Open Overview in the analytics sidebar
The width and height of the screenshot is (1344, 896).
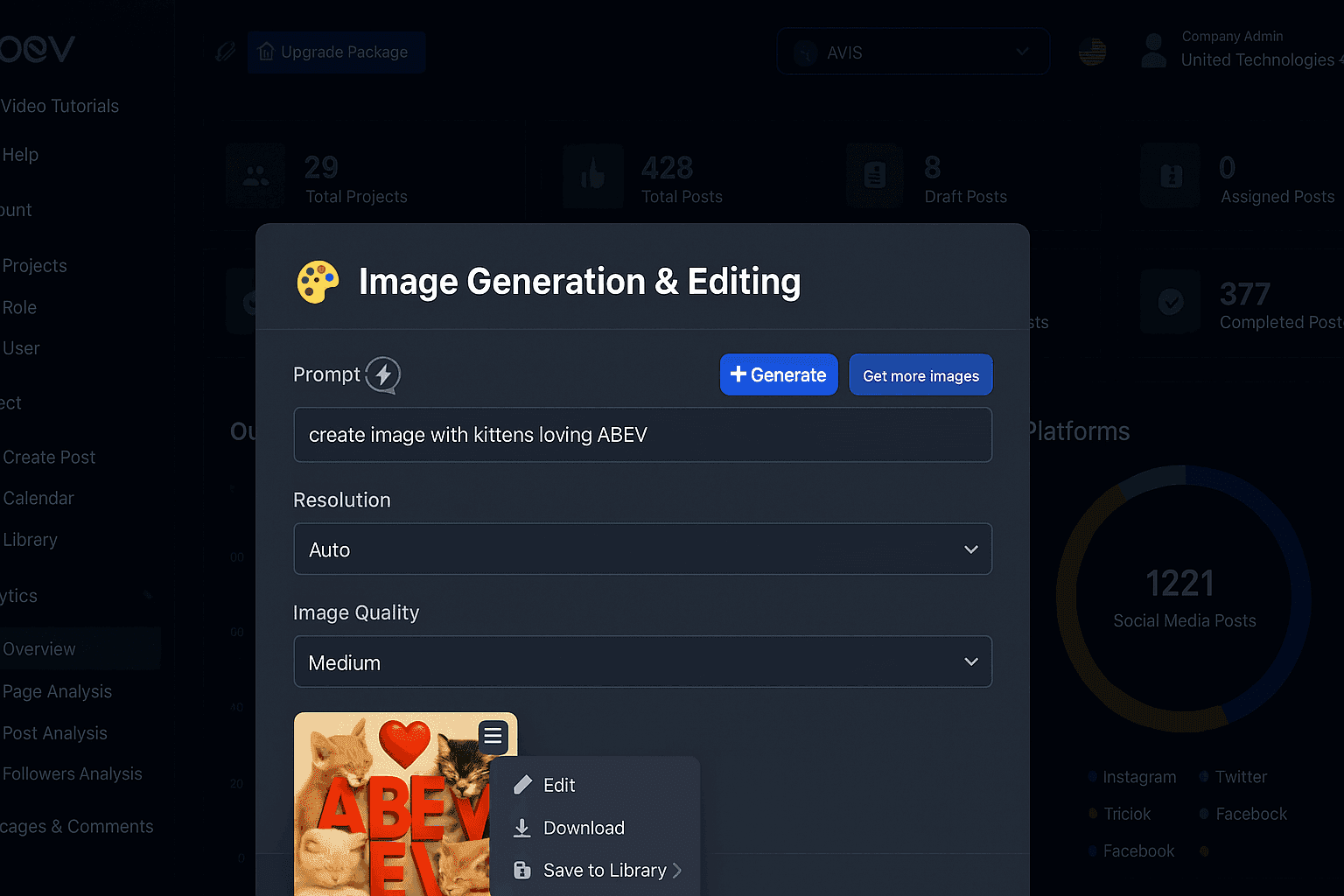click(x=39, y=648)
